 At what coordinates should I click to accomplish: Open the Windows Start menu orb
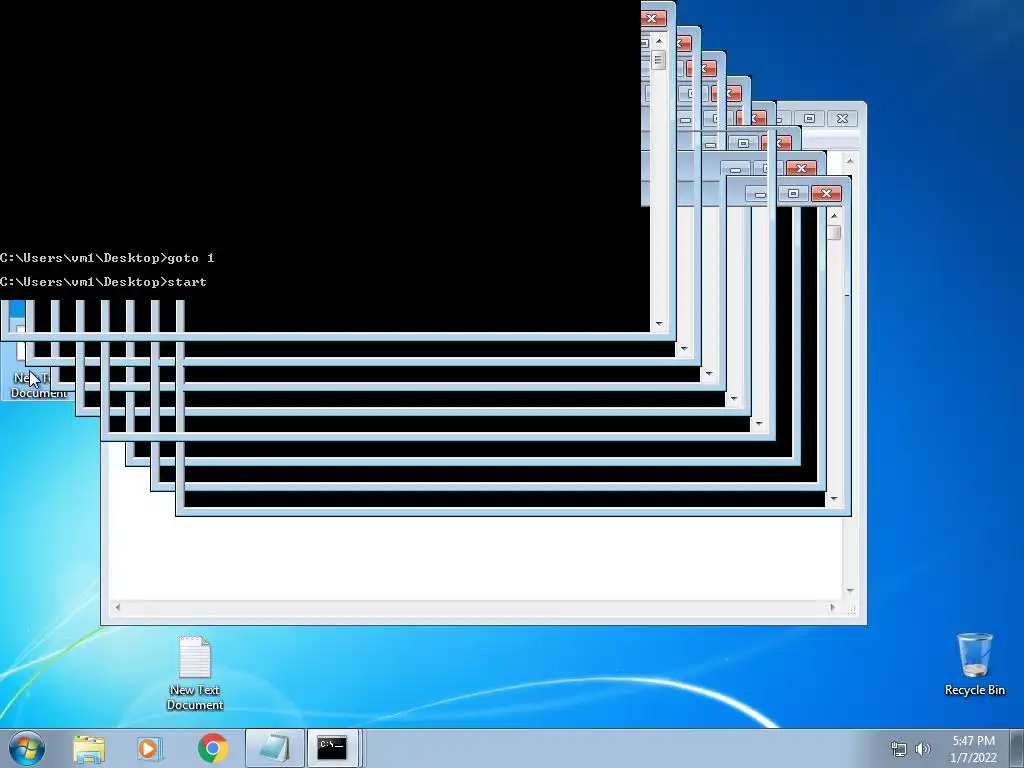[25, 748]
